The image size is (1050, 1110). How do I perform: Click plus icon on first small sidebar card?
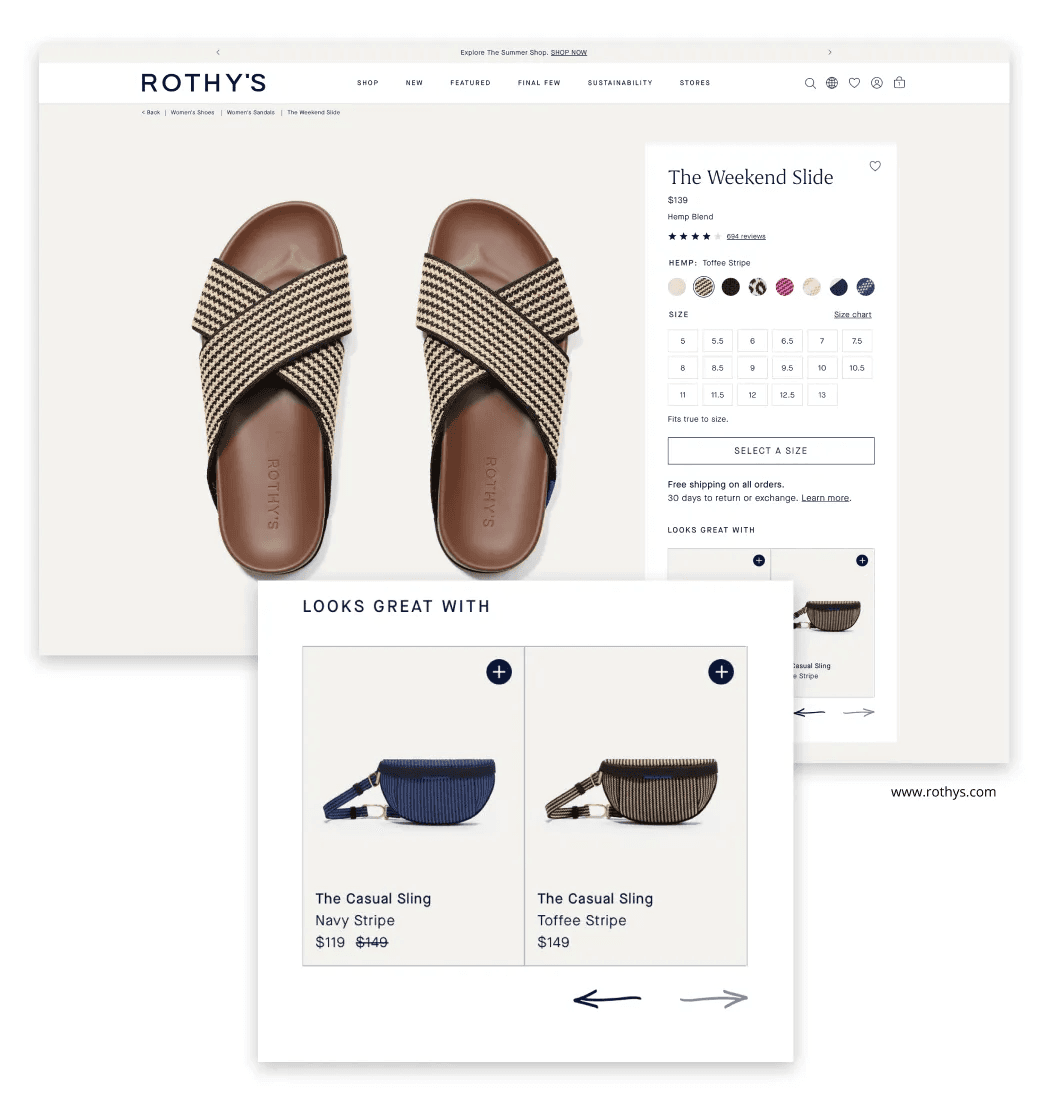pos(759,561)
